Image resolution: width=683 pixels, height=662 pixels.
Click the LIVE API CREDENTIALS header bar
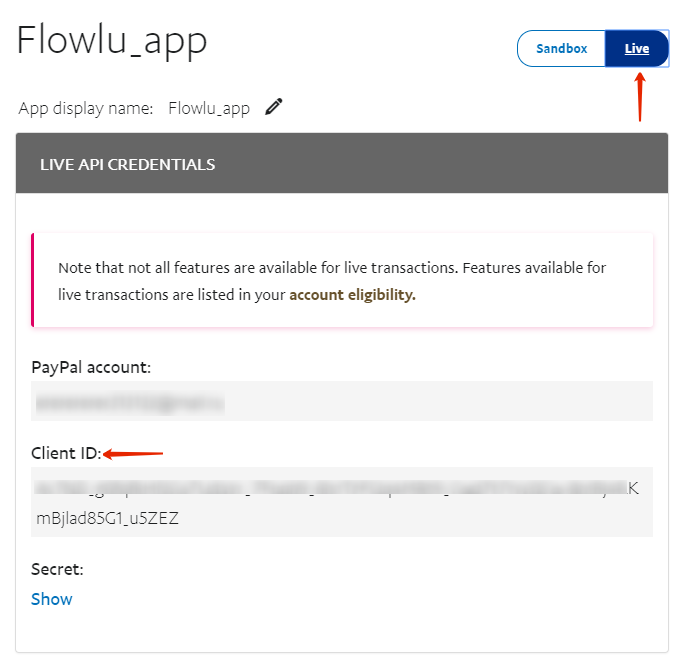click(x=342, y=163)
